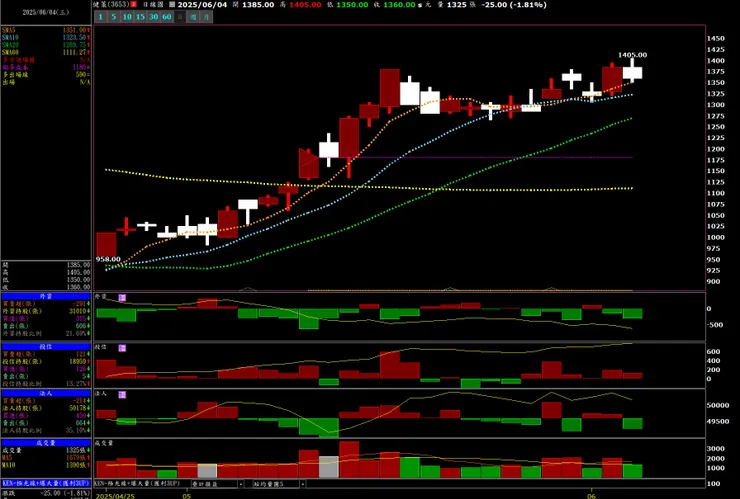
Task: Click the 06 month marker on date axis
Action: tap(592, 496)
